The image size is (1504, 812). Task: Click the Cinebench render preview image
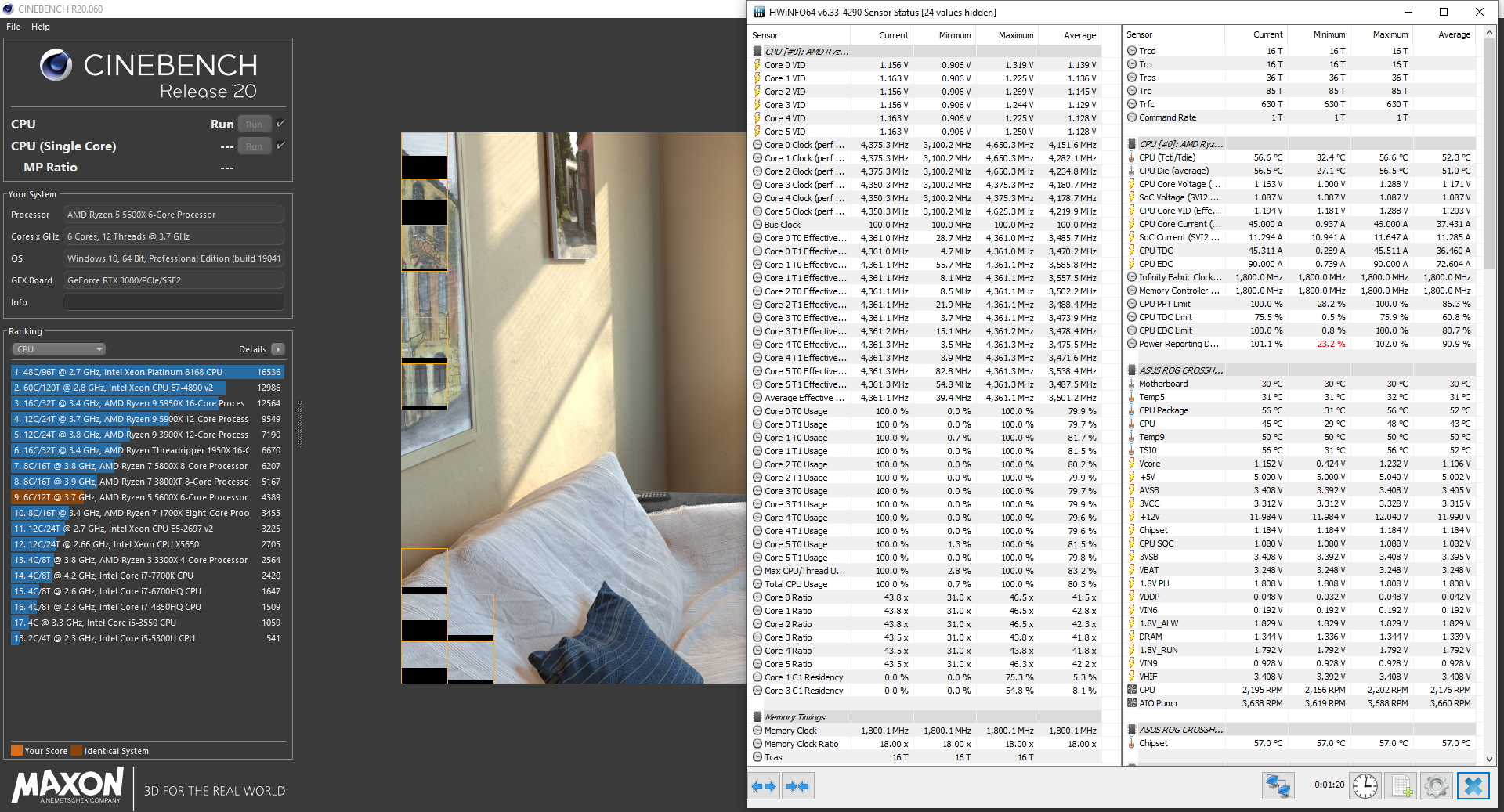click(x=573, y=408)
